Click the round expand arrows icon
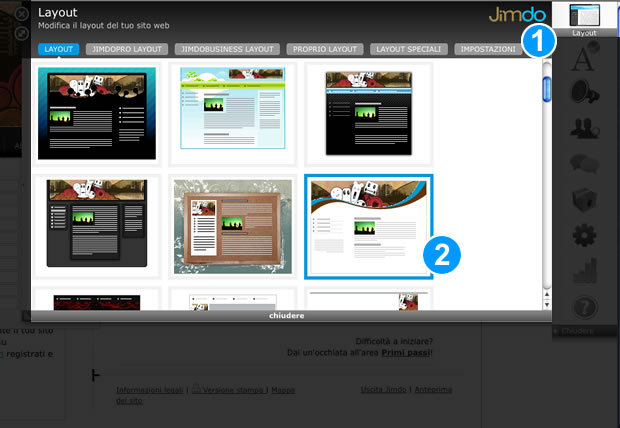 [x=21, y=33]
